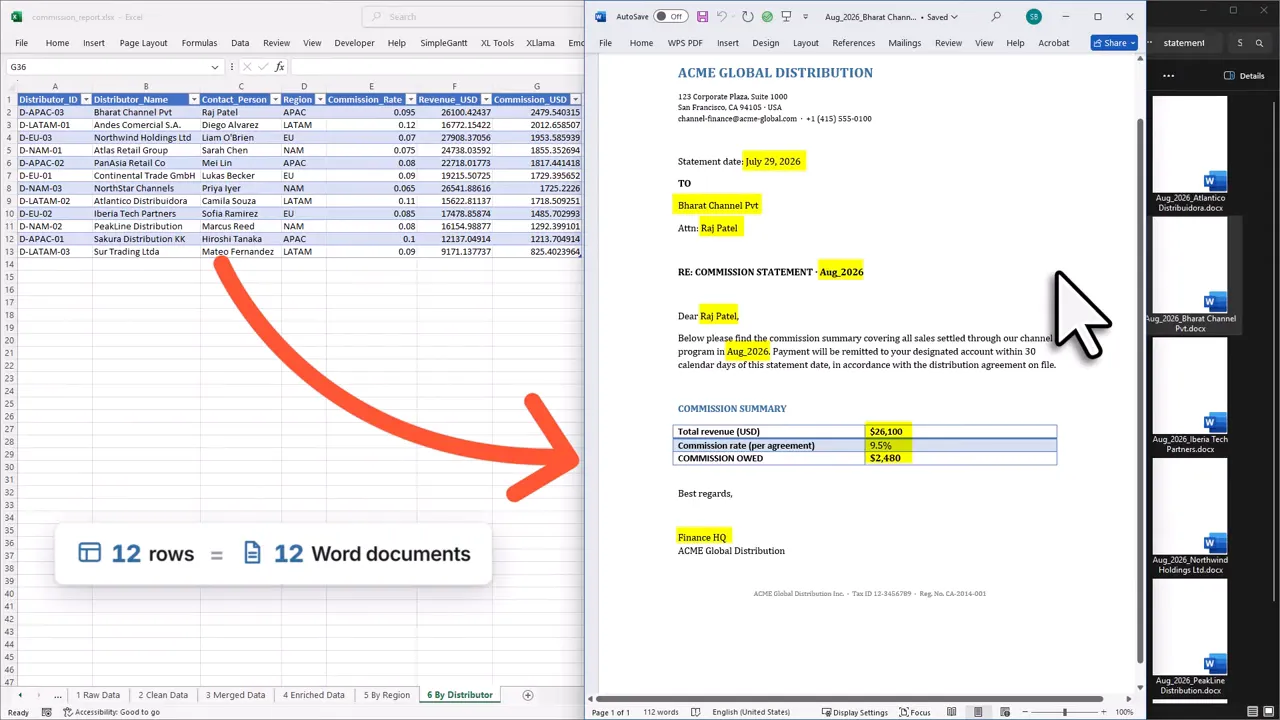1280x720 pixels.
Task: Open the Contact_Person filter dropdown
Action: [x=275, y=100]
